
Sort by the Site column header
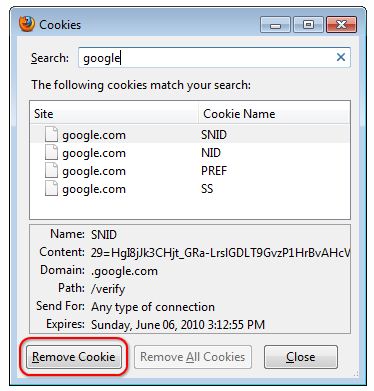pos(115,114)
